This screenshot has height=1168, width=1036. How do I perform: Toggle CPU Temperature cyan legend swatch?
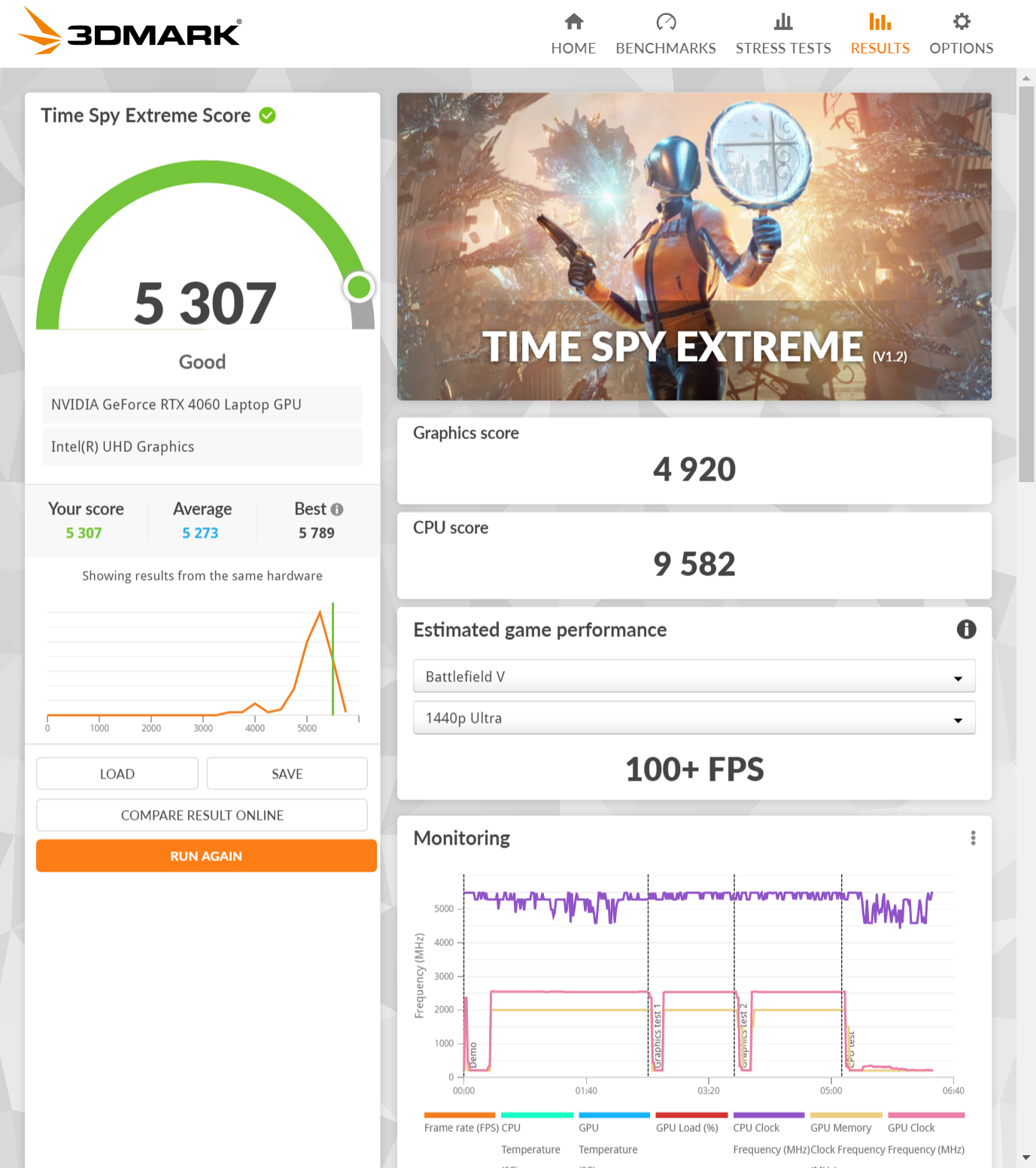537,1115
